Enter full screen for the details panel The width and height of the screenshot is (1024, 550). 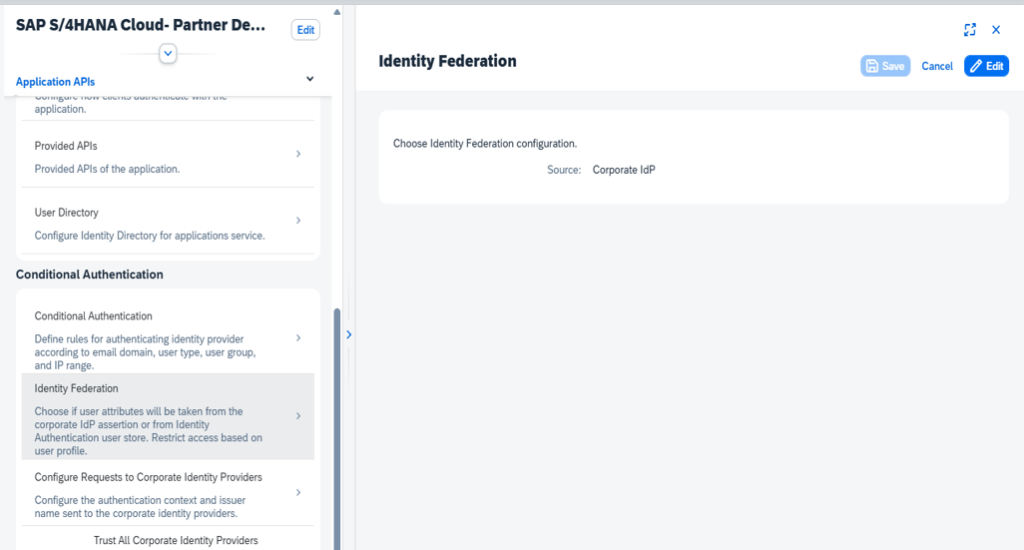pos(969,30)
